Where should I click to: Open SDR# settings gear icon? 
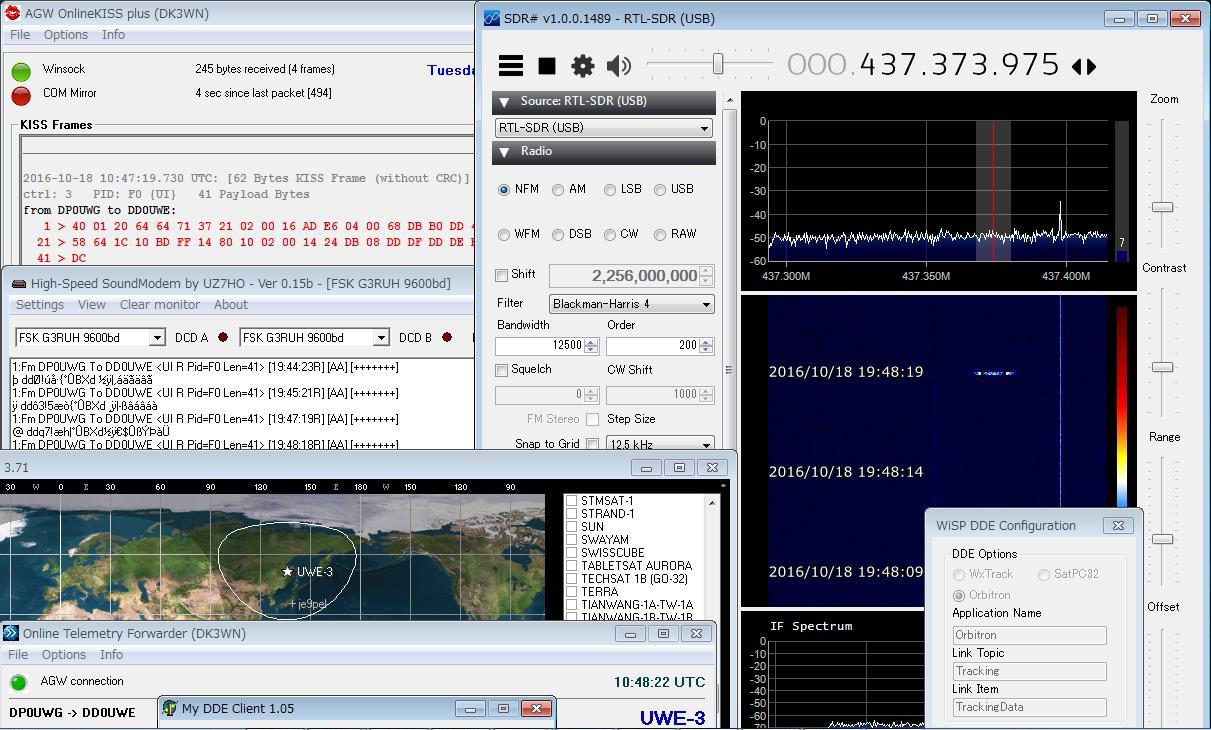point(582,66)
